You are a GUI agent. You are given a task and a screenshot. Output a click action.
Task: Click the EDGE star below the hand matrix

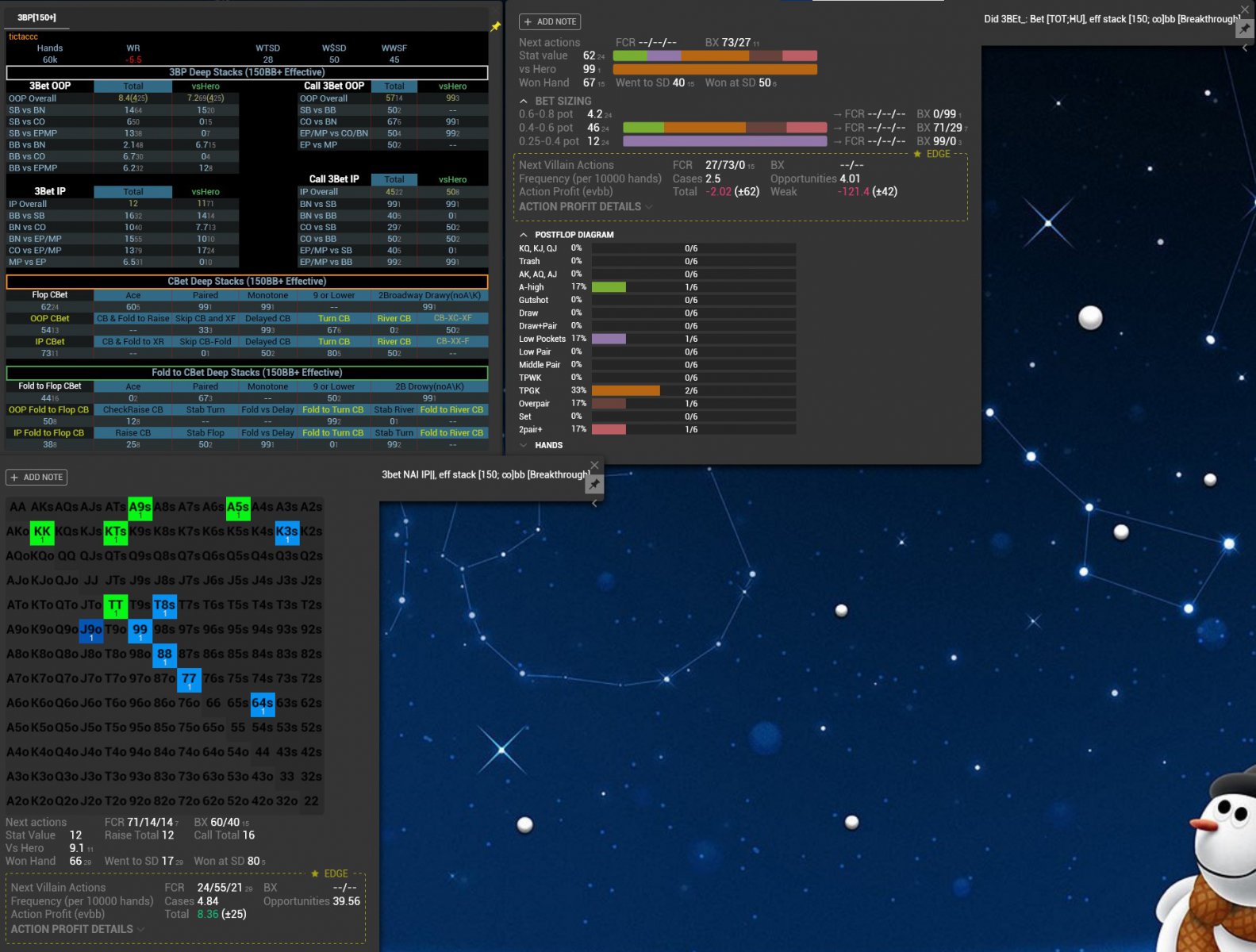[315, 873]
